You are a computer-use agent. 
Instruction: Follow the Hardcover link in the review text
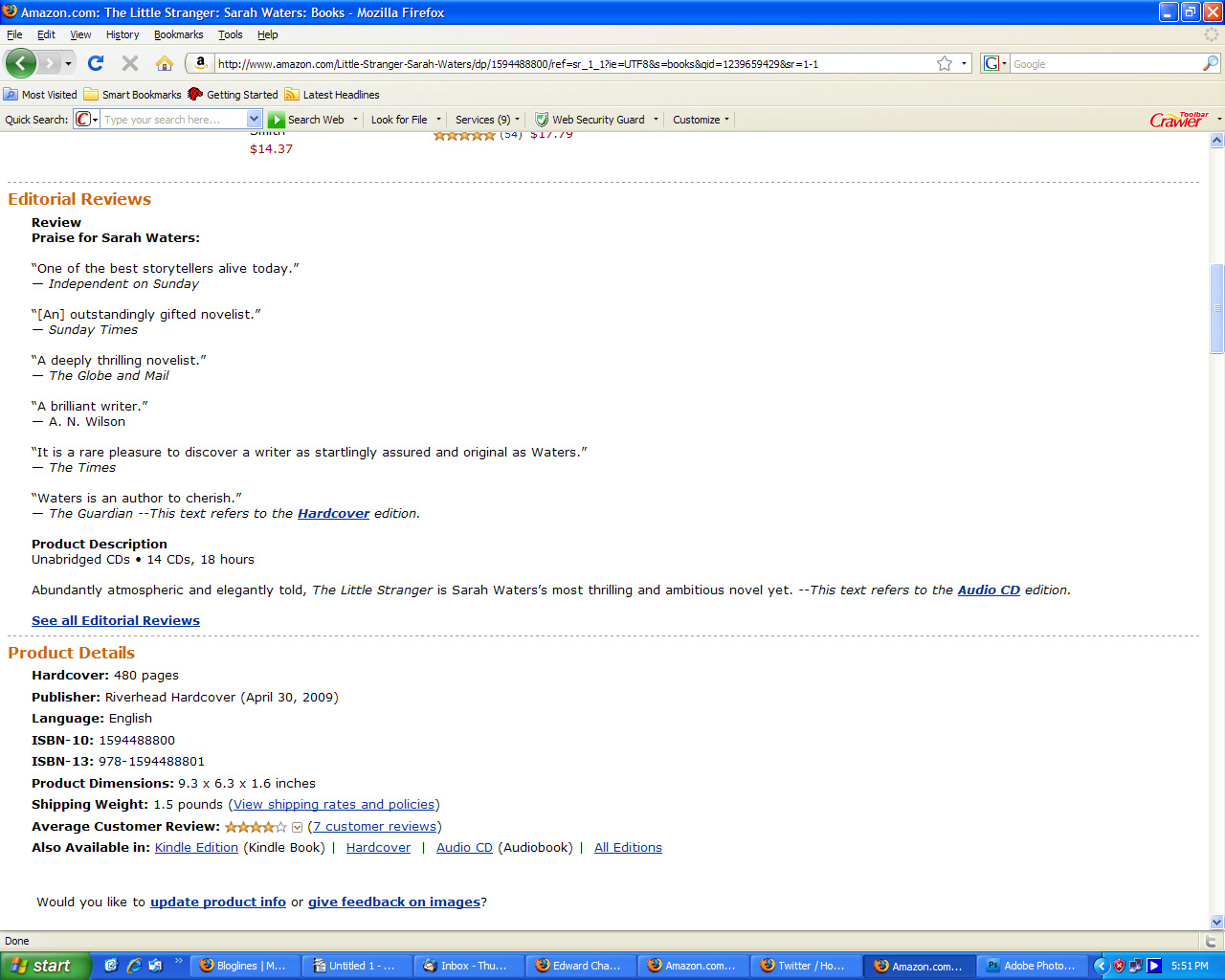pos(333,514)
